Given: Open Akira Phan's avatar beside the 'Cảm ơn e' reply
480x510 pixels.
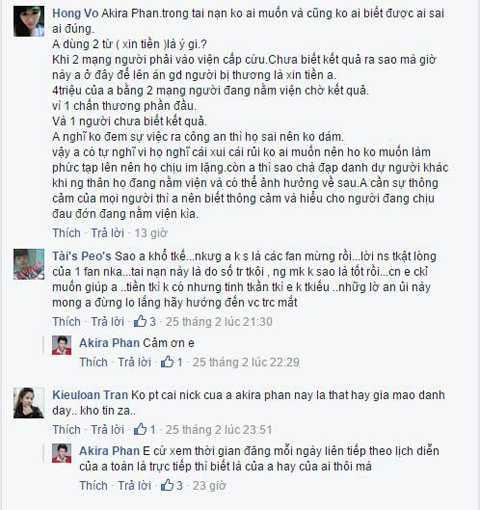Looking at the screenshot, I should click(x=62, y=345).
